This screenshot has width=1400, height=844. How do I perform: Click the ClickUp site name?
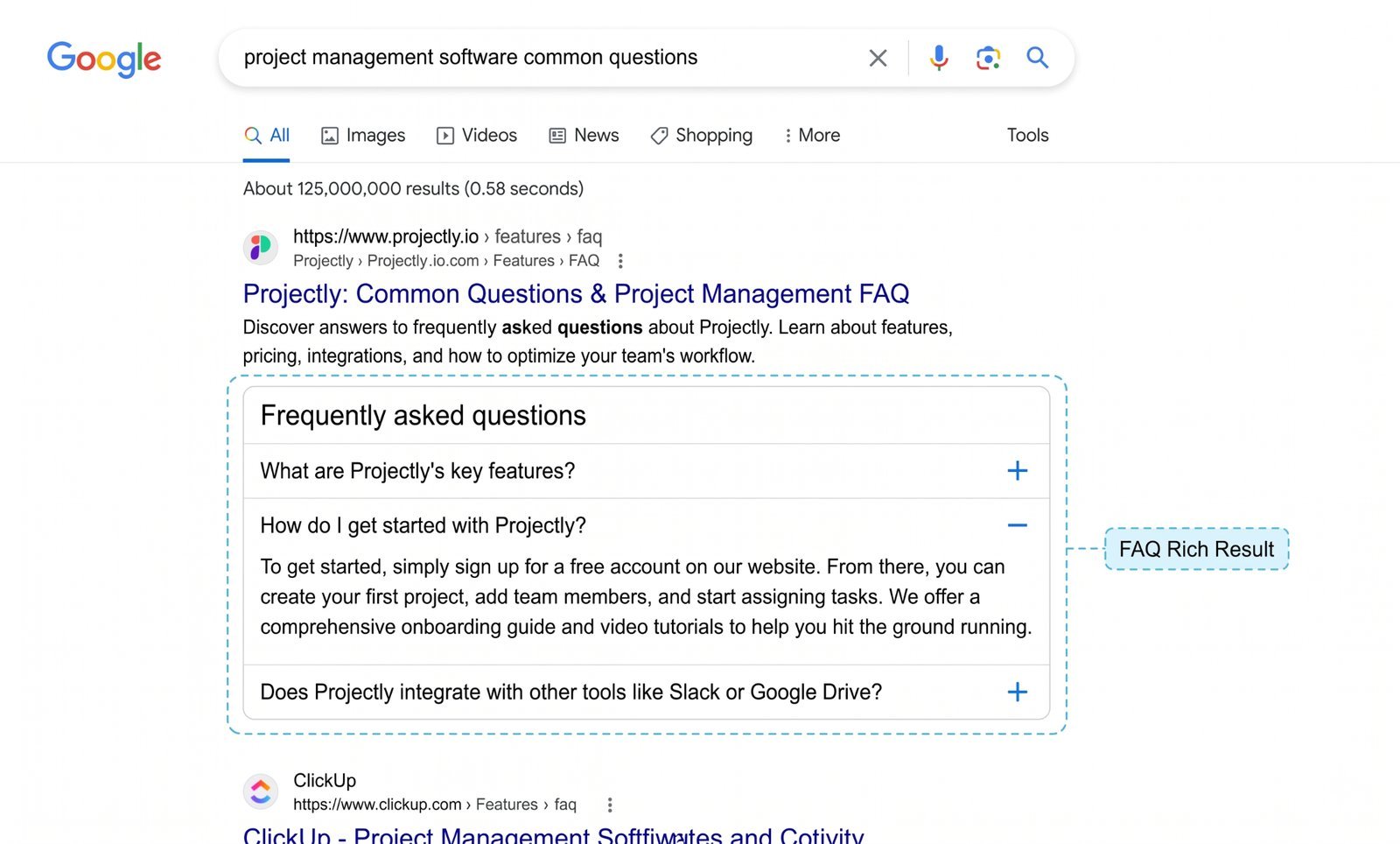point(325,780)
